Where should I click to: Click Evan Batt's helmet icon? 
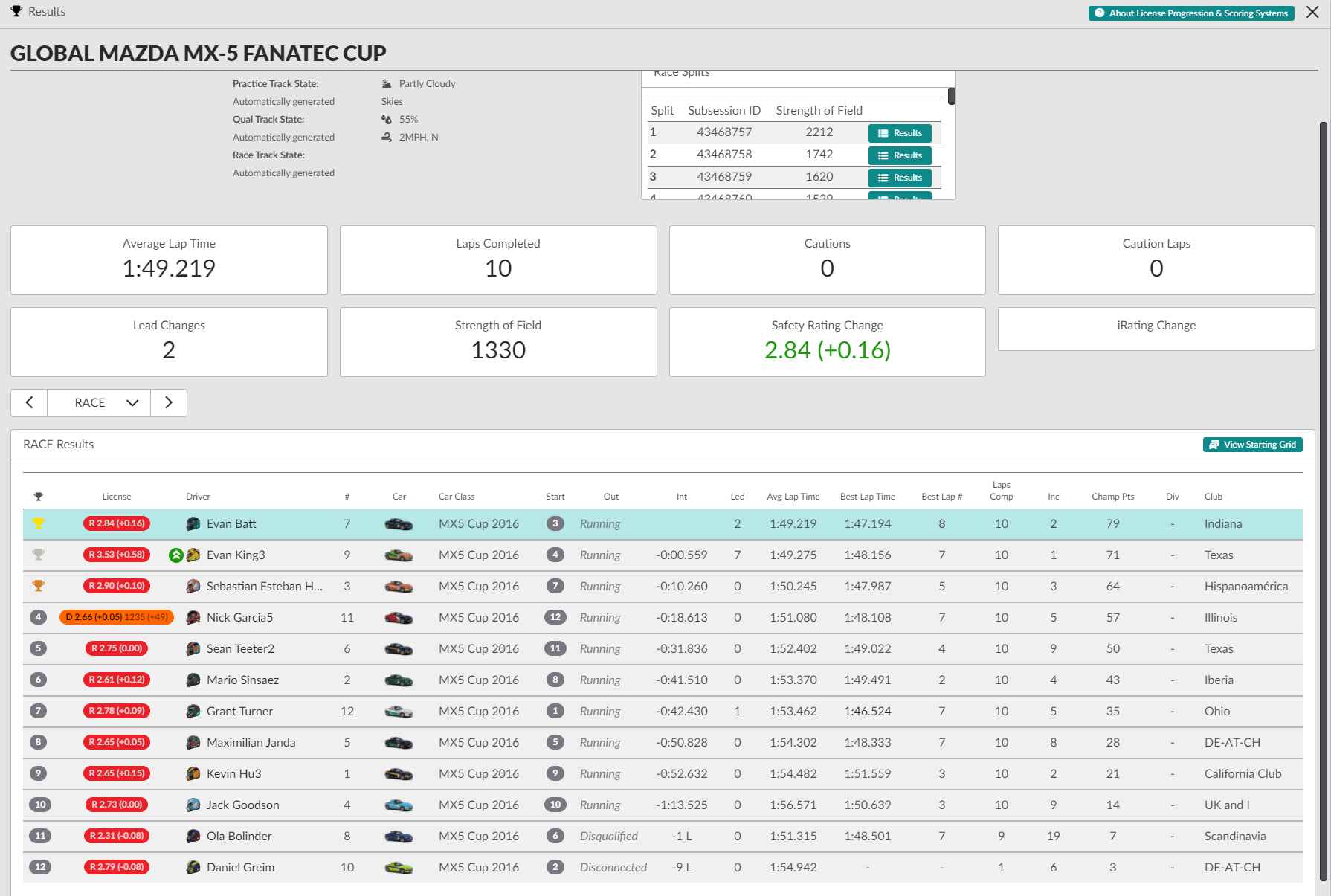[x=193, y=523]
